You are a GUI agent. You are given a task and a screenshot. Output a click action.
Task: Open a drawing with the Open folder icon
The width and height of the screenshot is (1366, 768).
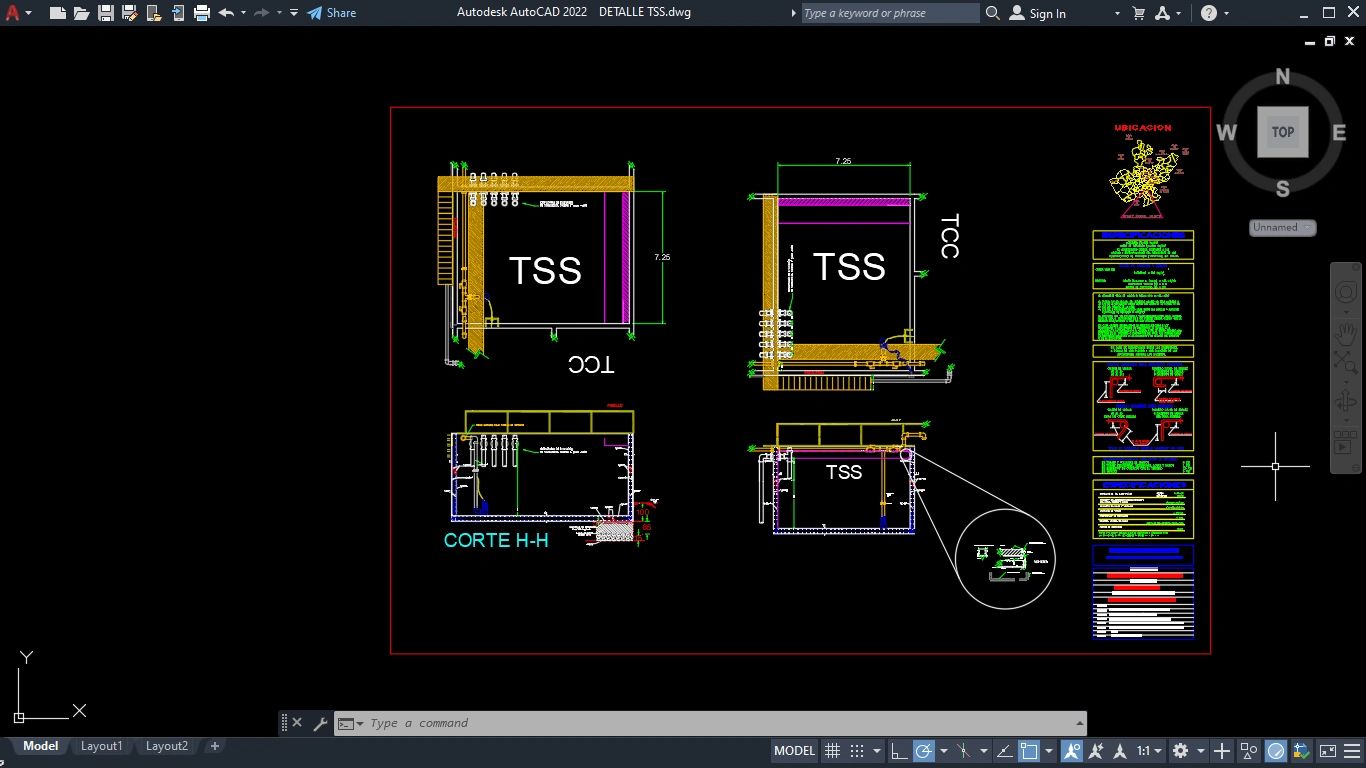(x=81, y=13)
